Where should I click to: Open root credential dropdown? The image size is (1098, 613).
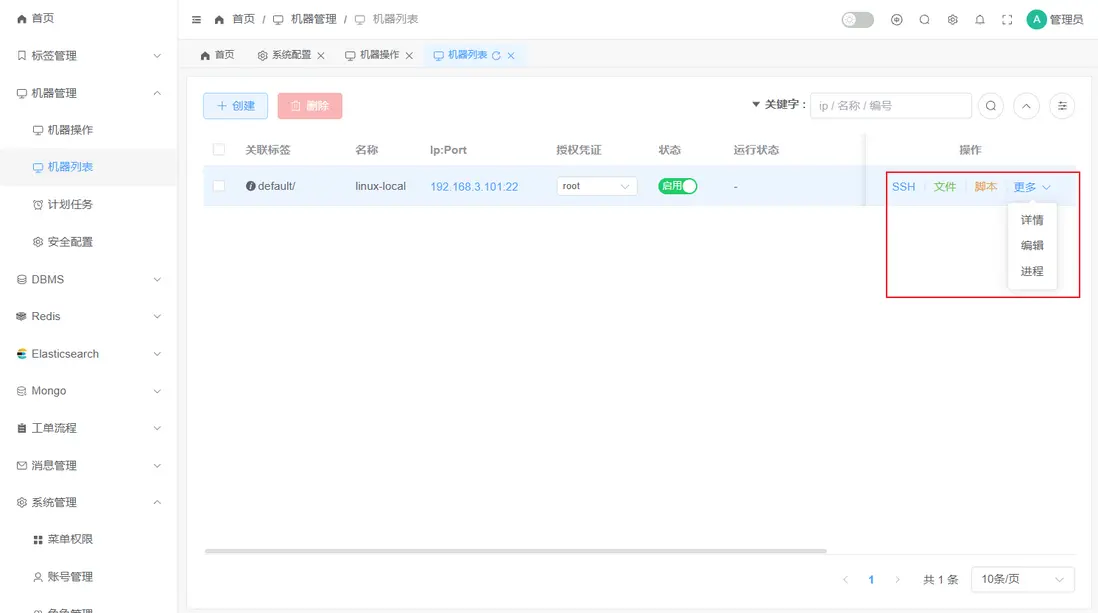(597, 186)
